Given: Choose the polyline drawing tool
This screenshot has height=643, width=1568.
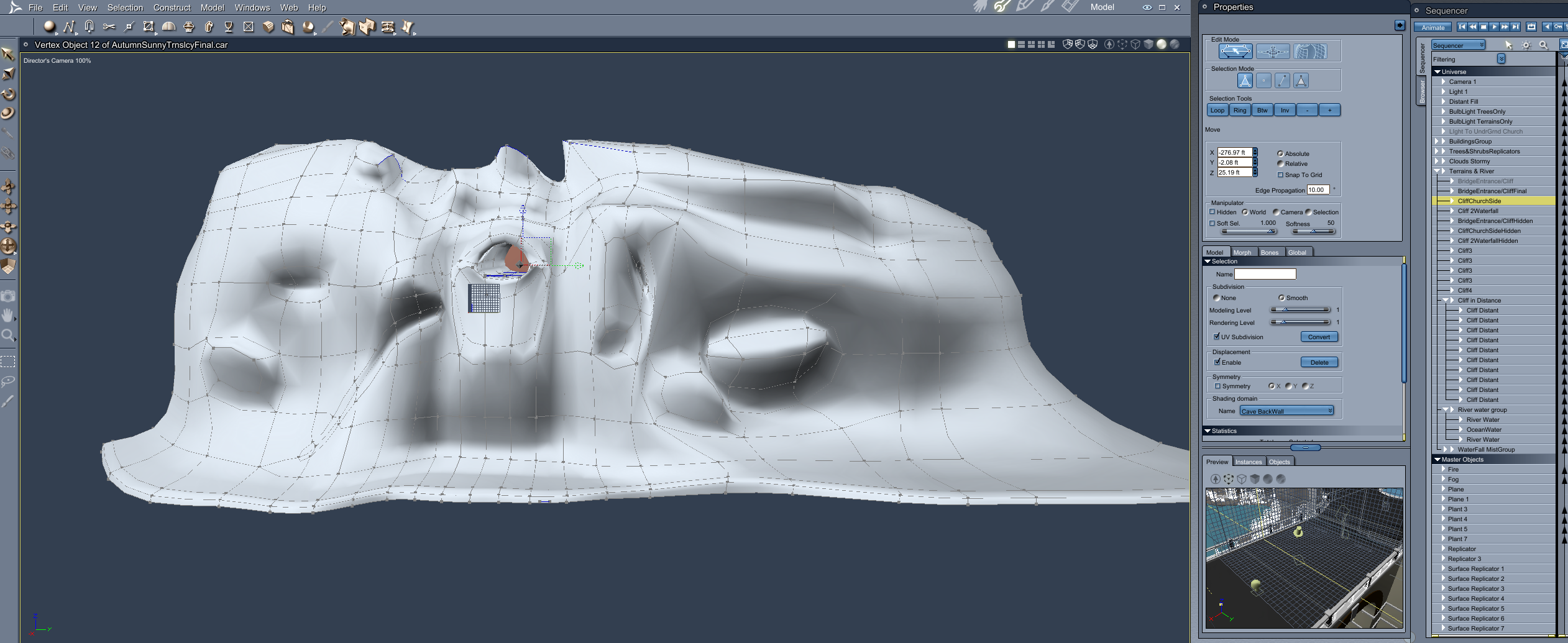Looking at the screenshot, I should (69, 26).
